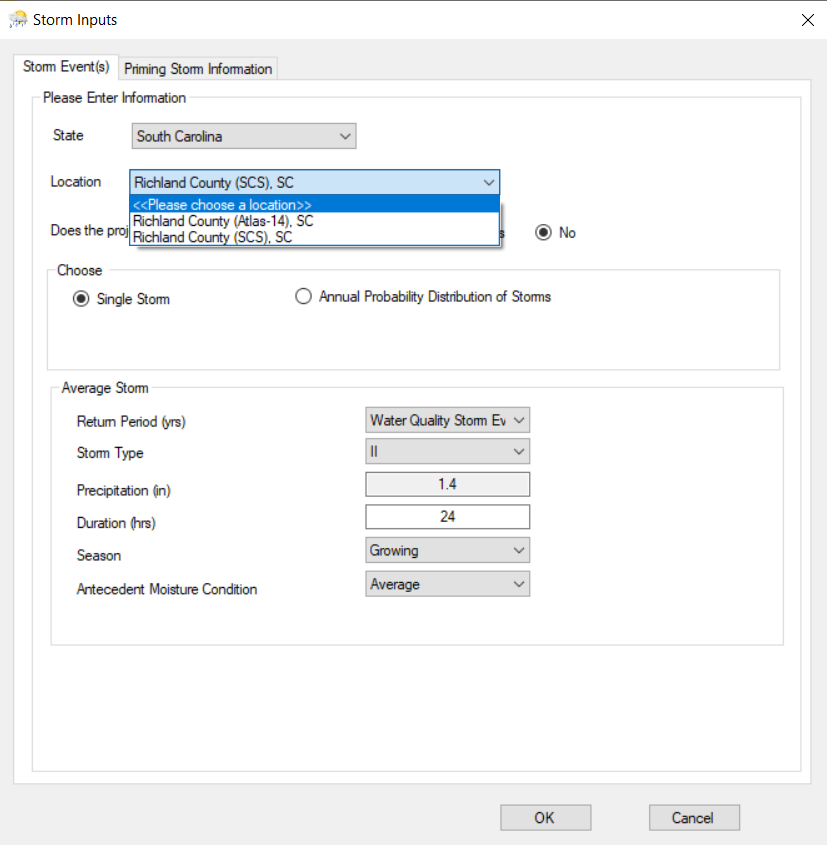This screenshot has height=845, width=827.
Task: Open the State dropdown showing South Carolina
Action: pos(244,136)
